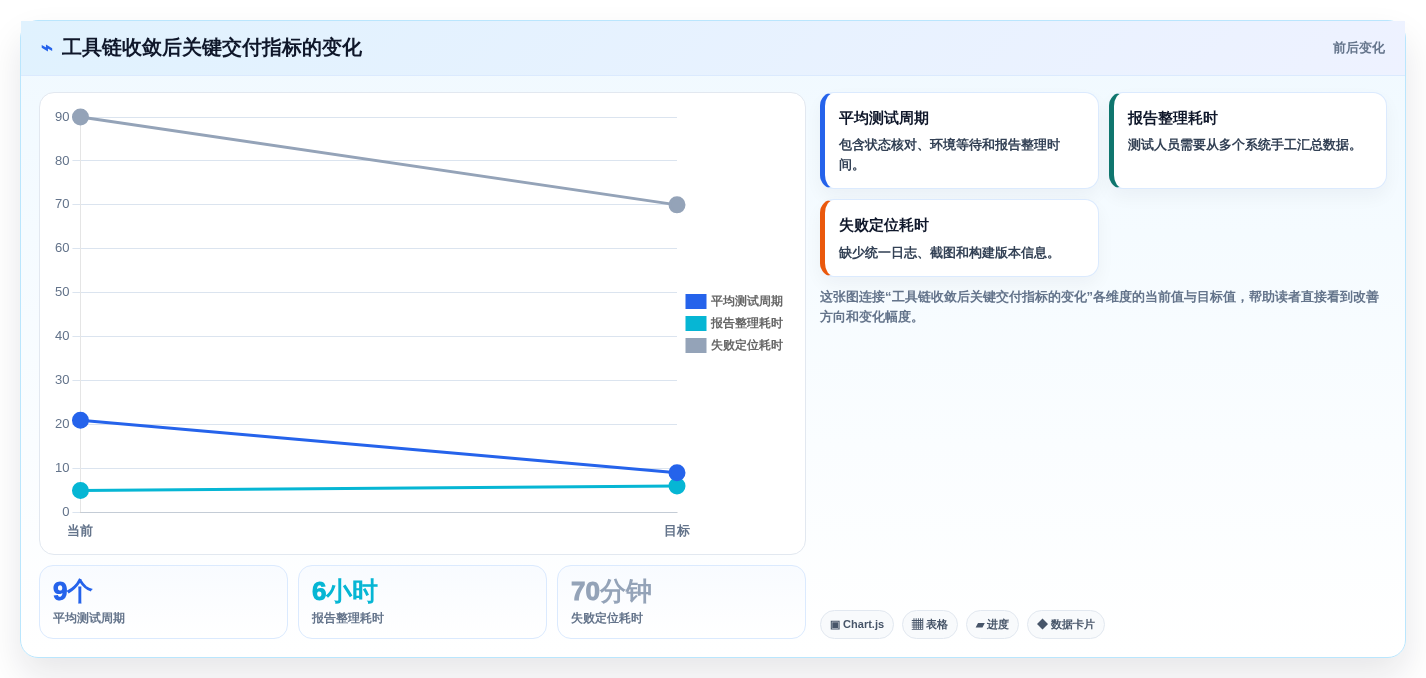Click the 表格 tag chip
Screen dimensions: 1426x678
[930, 624]
